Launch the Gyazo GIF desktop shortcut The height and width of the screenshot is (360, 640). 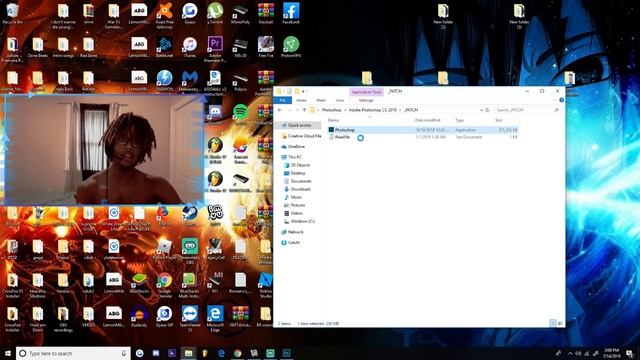(164, 316)
